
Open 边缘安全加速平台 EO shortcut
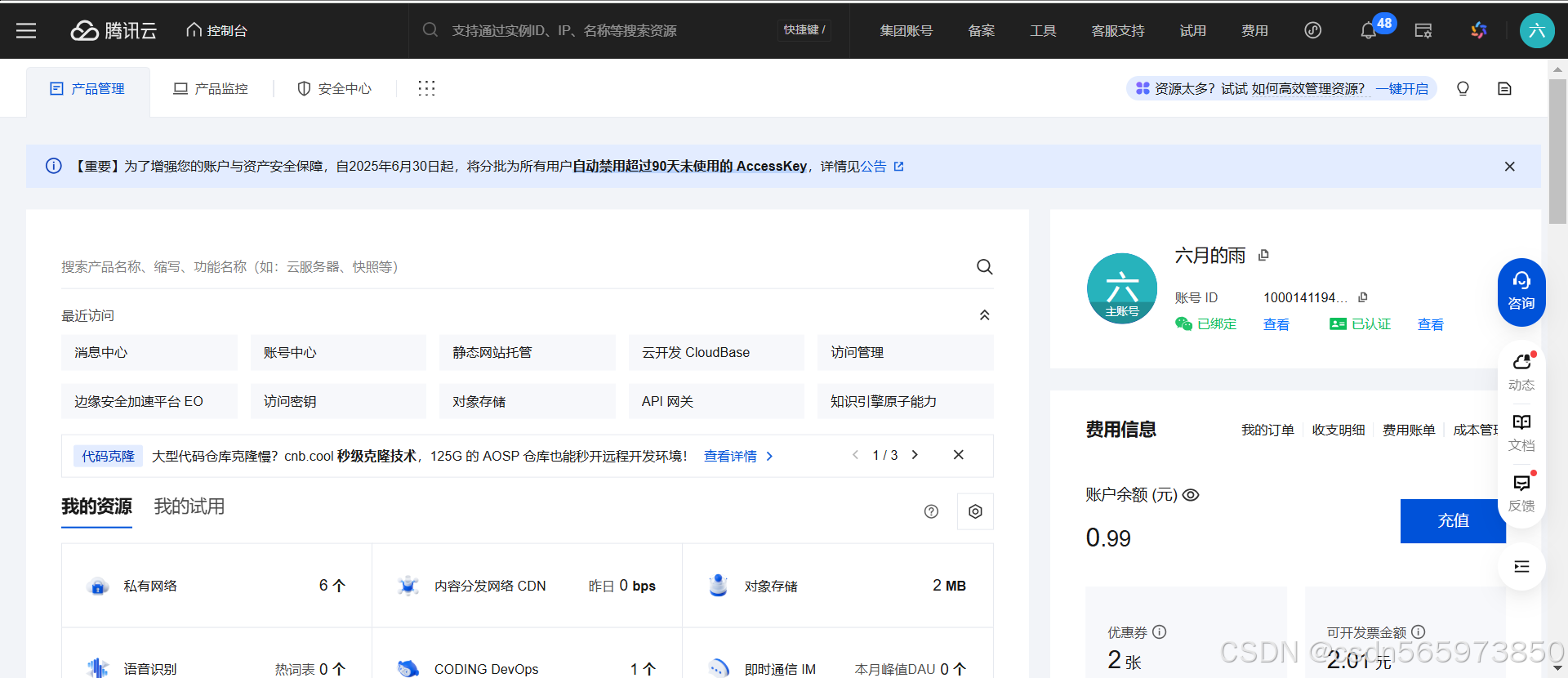[x=149, y=401]
